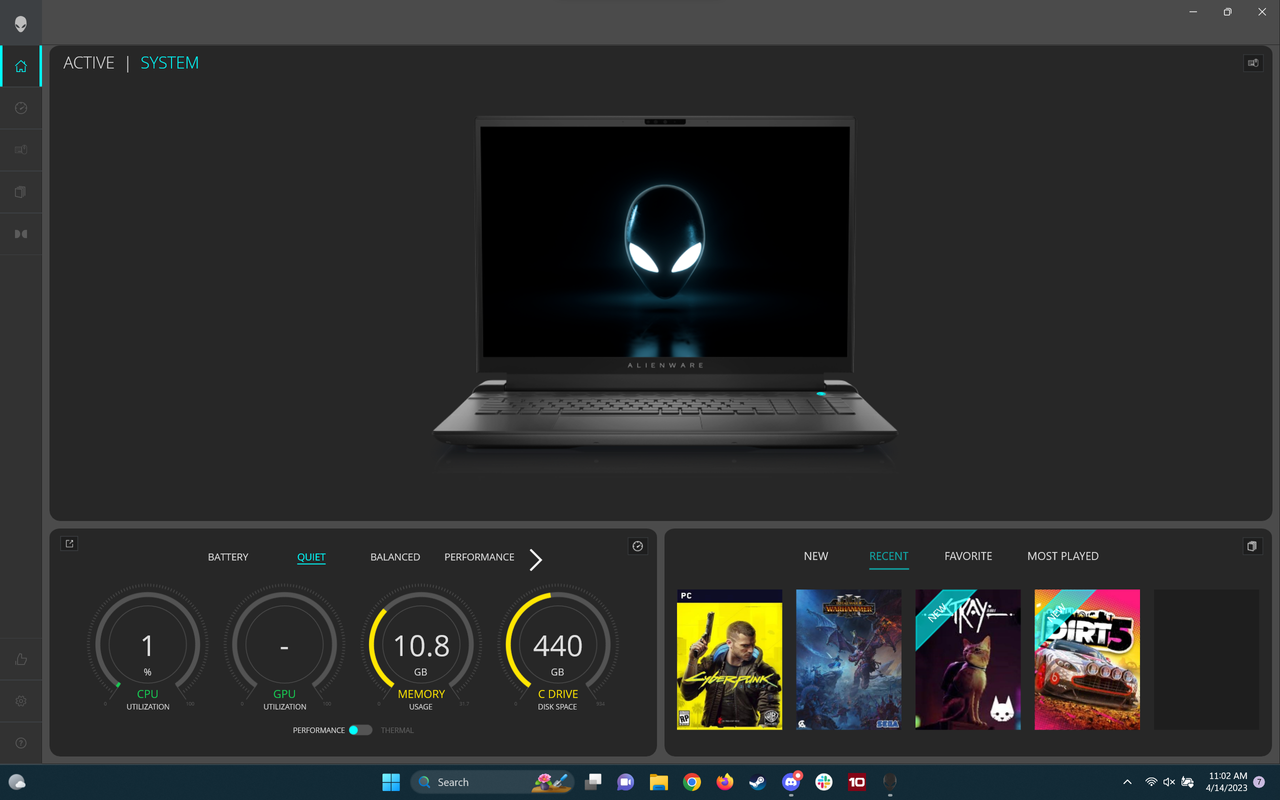Open Discord from the taskbar
Screen dimensions: 1280x800
point(791,782)
